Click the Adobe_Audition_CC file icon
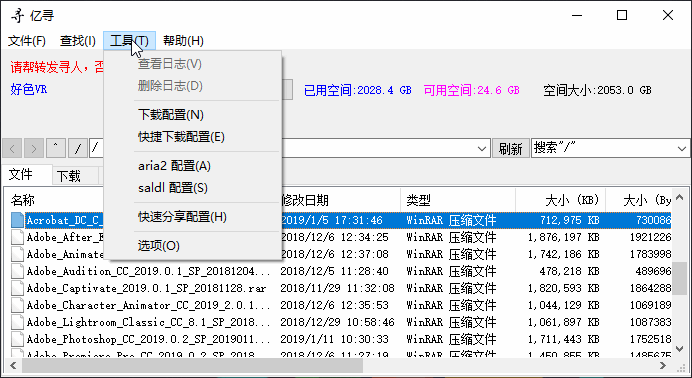The width and height of the screenshot is (692, 378). [x=17, y=271]
